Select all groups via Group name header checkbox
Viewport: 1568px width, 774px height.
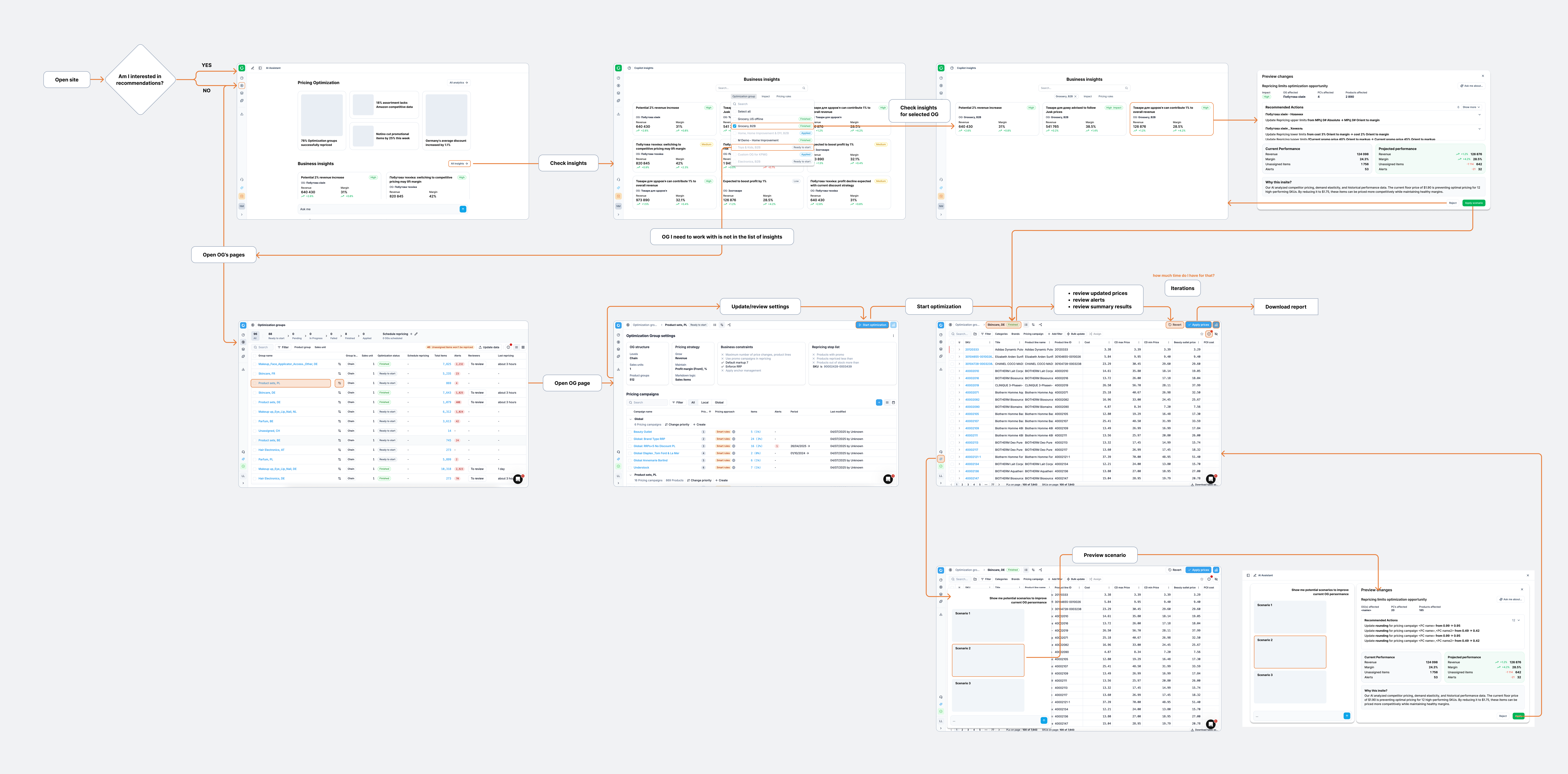click(254, 356)
